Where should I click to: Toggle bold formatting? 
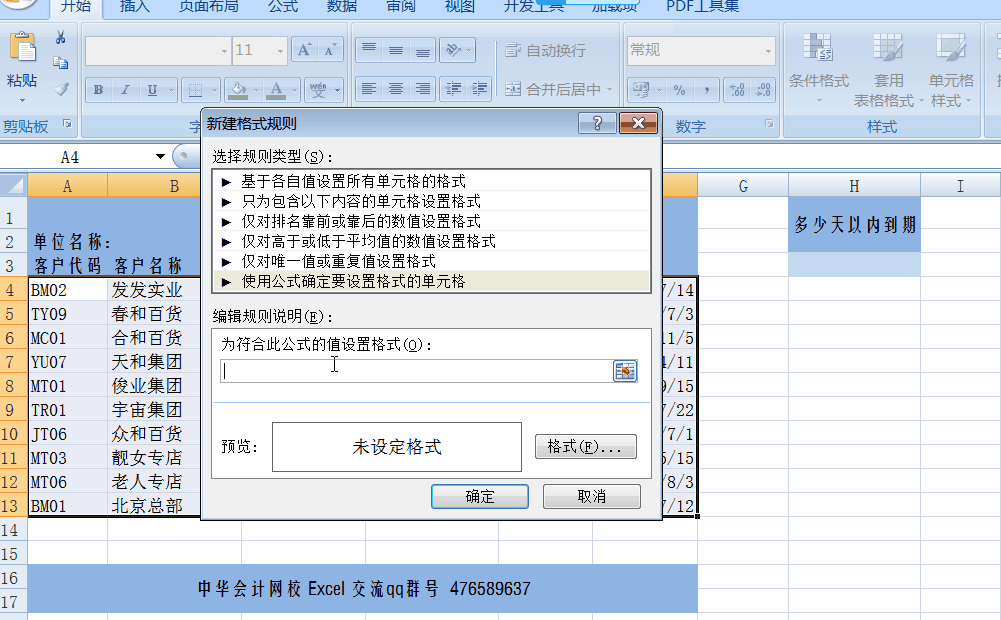coord(97,88)
